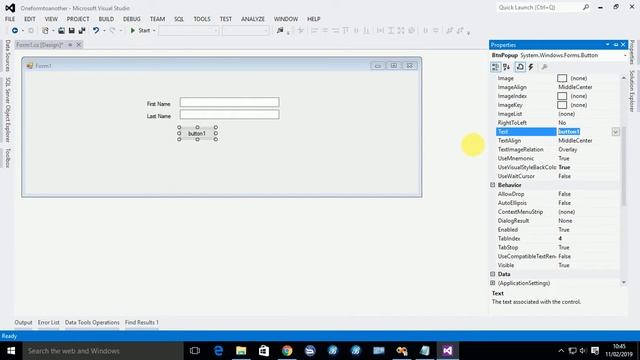
Task: Expand the (ApplicationSettings) node
Action: click(493, 283)
